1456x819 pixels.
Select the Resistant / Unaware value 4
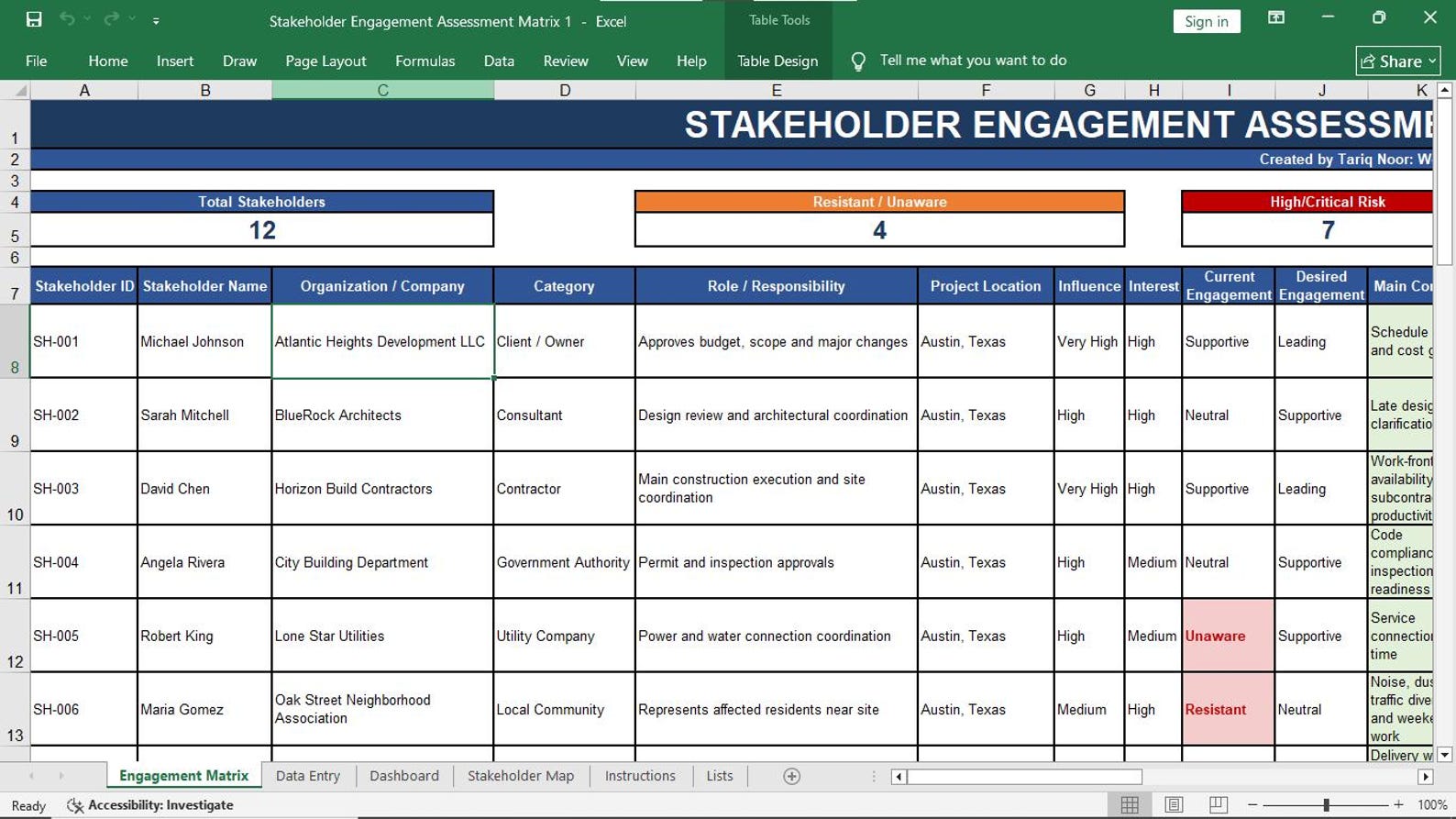point(879,230)
